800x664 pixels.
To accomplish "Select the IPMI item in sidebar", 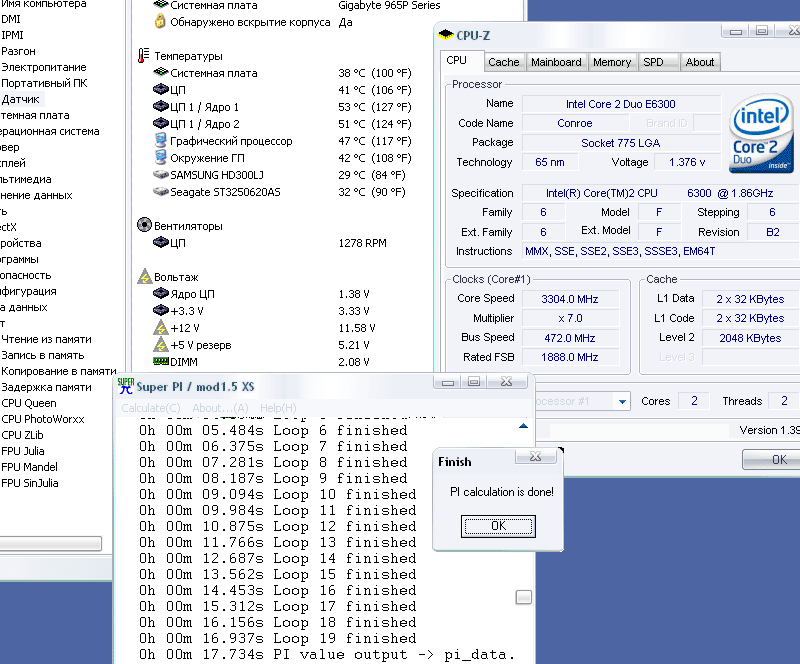I will click(x=12, y=35).
